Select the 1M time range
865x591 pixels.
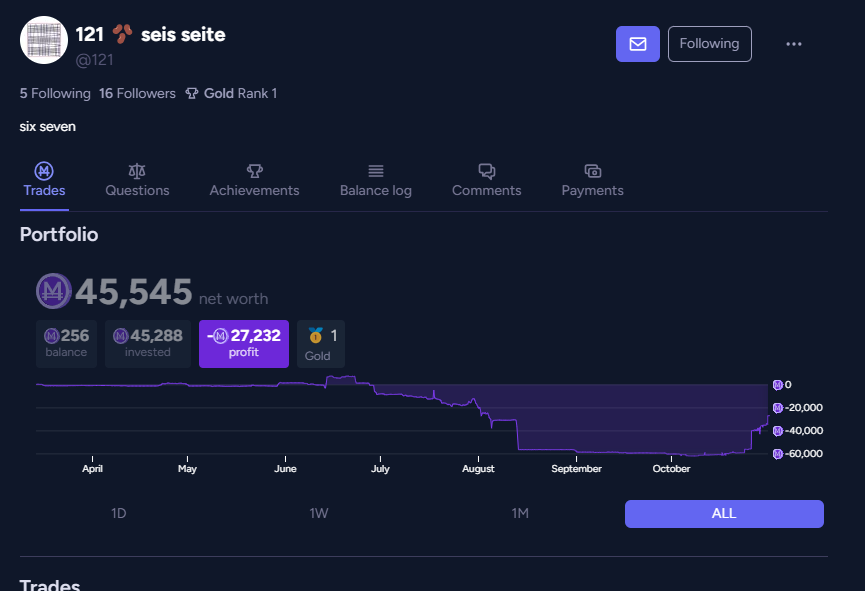(x=520, y=514)
